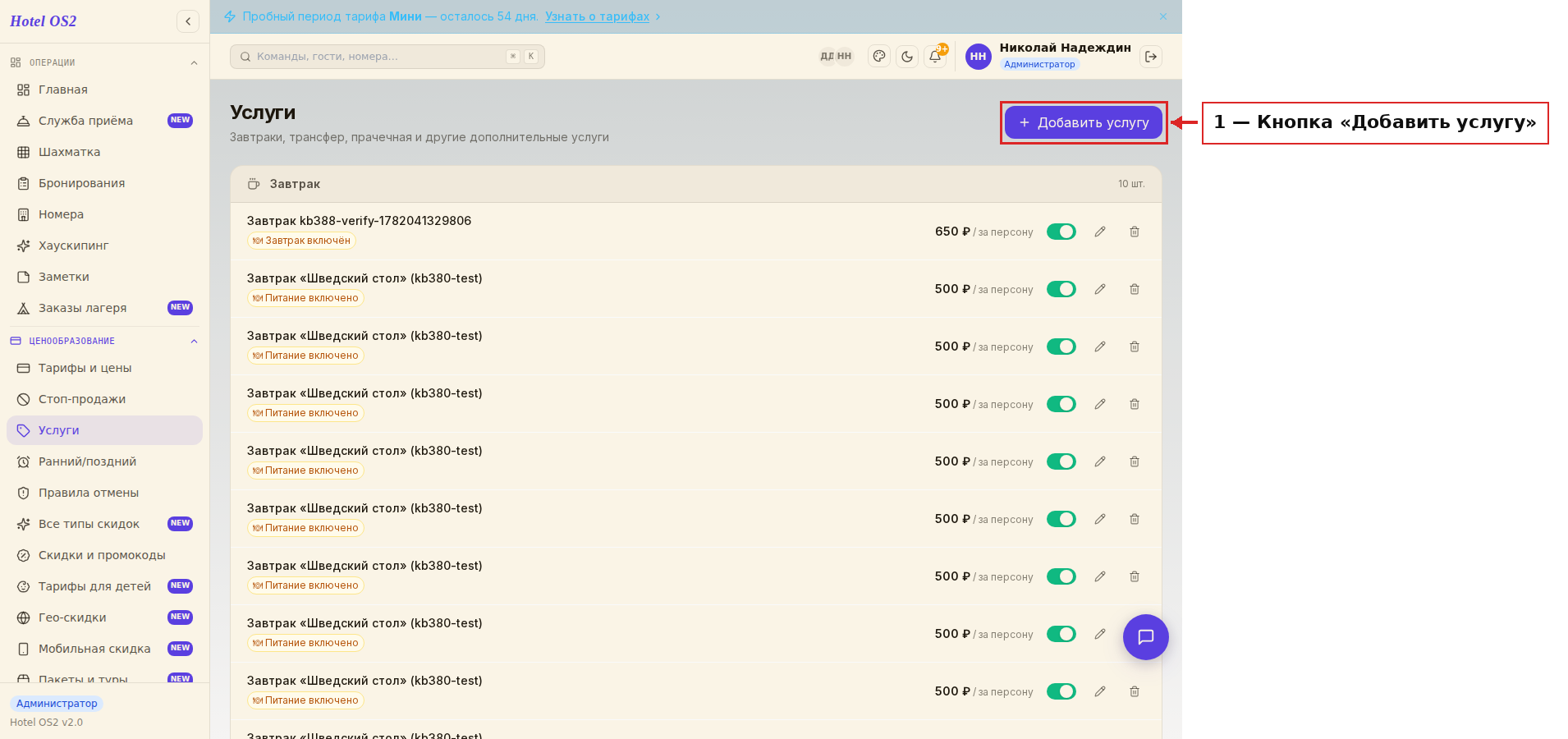Open the chat support bubble

click(x=1146, y=637)
